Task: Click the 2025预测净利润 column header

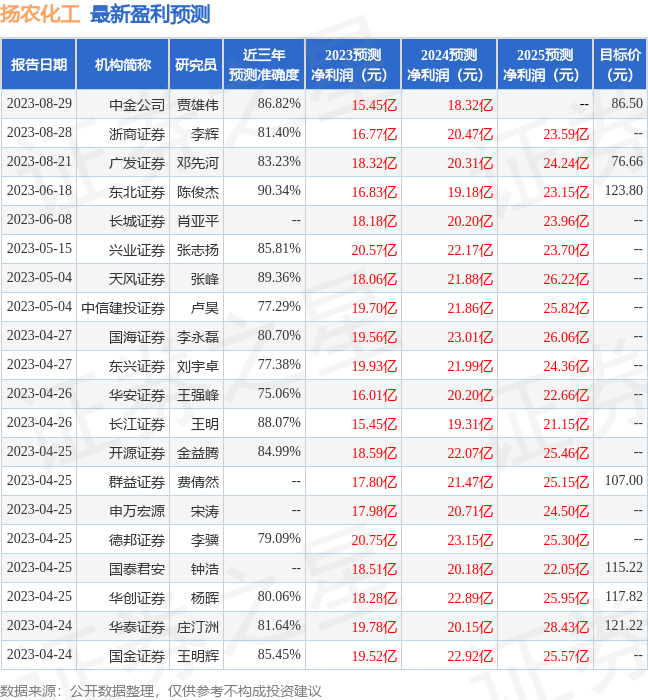Action: click(x=545, y=65)
